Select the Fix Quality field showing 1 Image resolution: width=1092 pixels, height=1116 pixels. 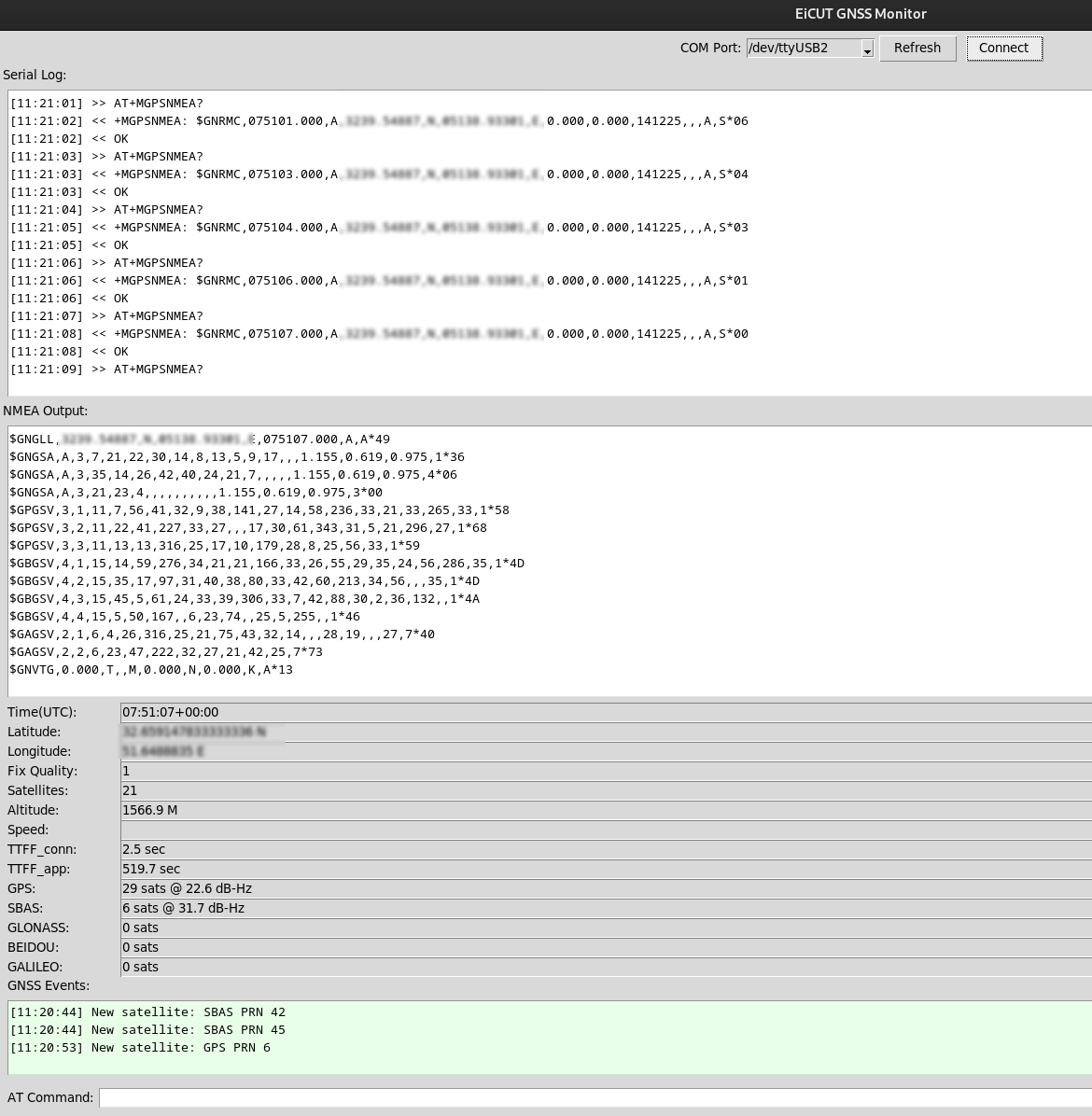(373, 771)
